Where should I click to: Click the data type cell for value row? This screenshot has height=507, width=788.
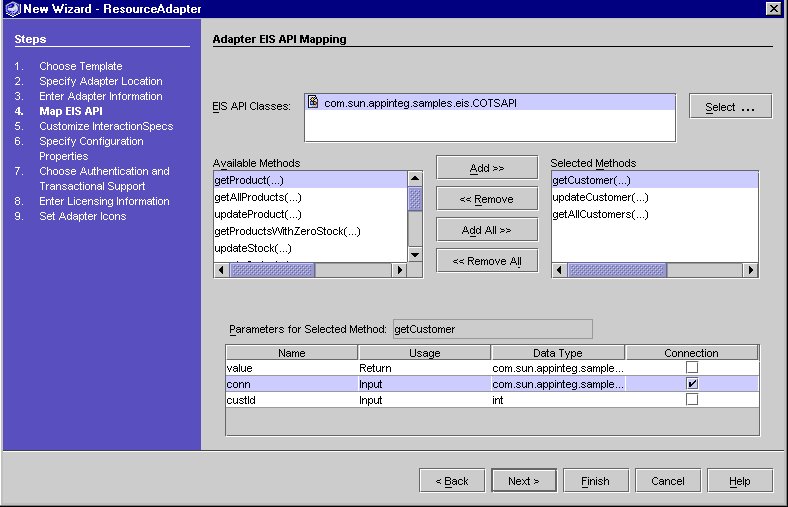coord(558,368)
